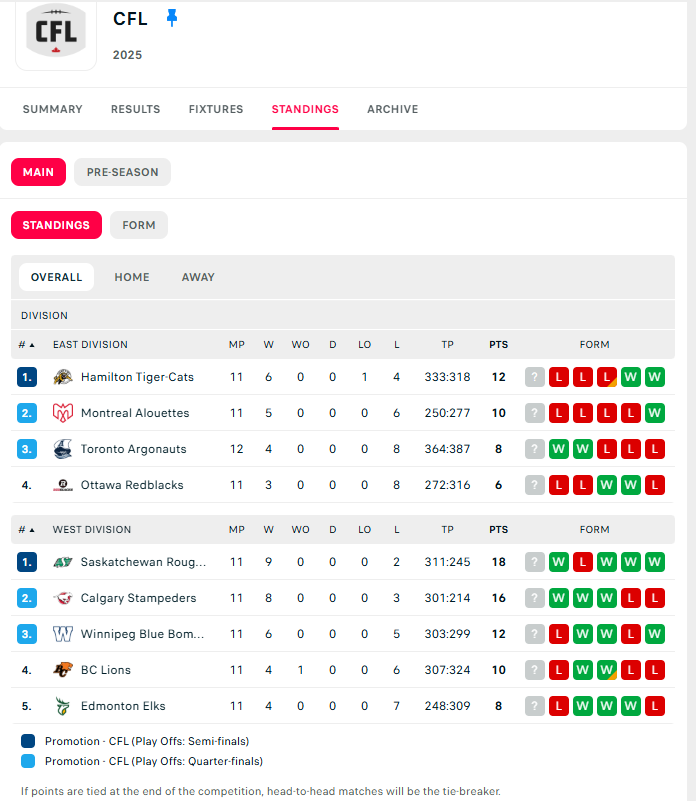Open Montreal Alouettes team page

click(135, 413)
